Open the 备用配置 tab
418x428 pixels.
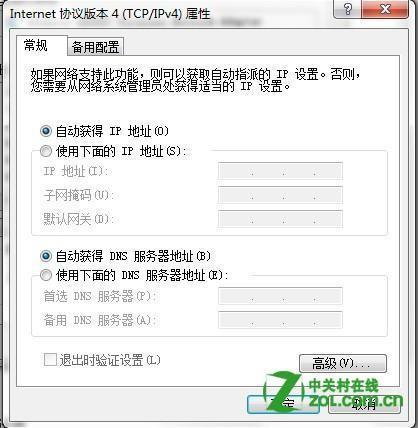96,47
